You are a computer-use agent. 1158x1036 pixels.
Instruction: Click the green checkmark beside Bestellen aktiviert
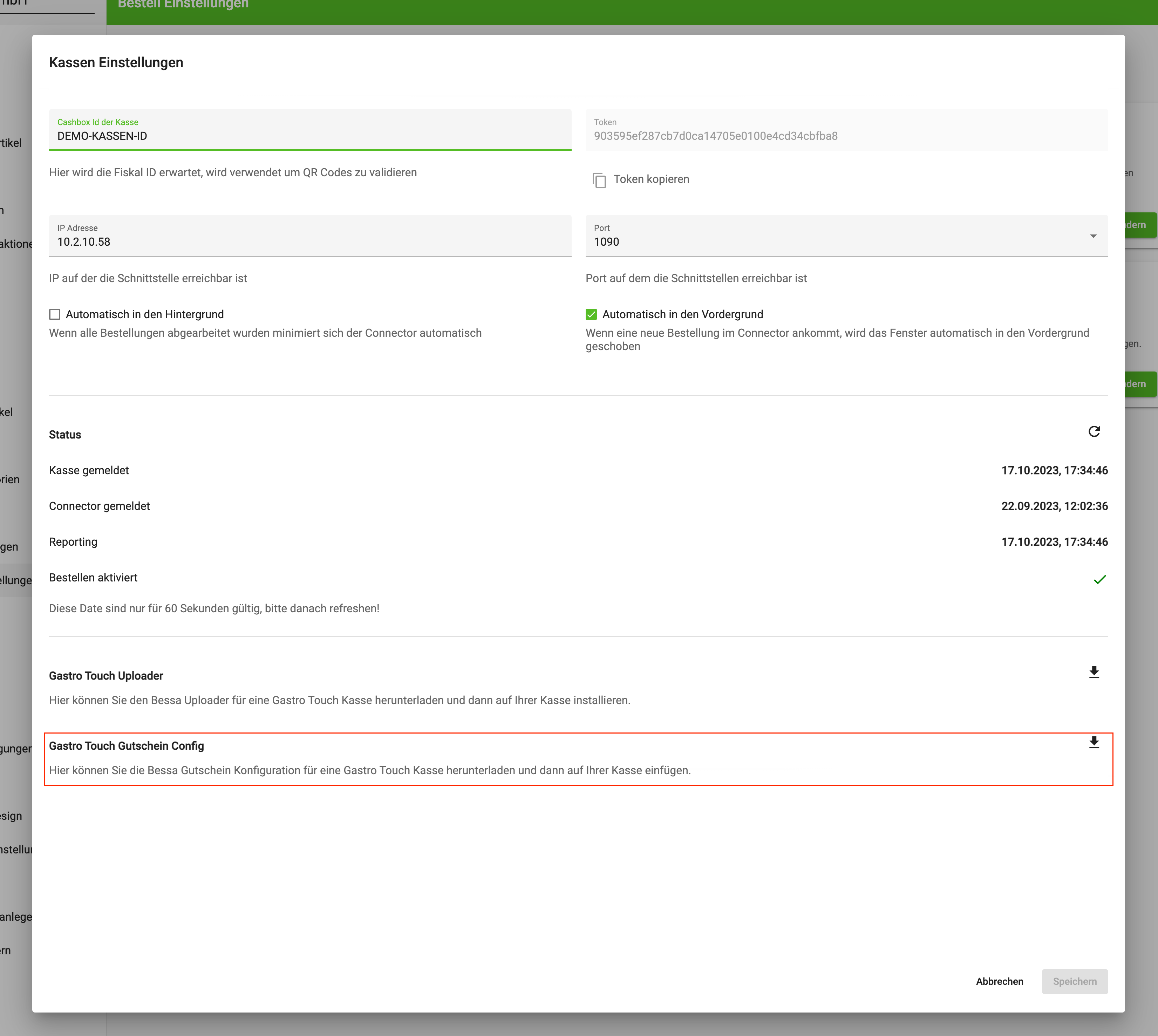tap(1101, 579)
